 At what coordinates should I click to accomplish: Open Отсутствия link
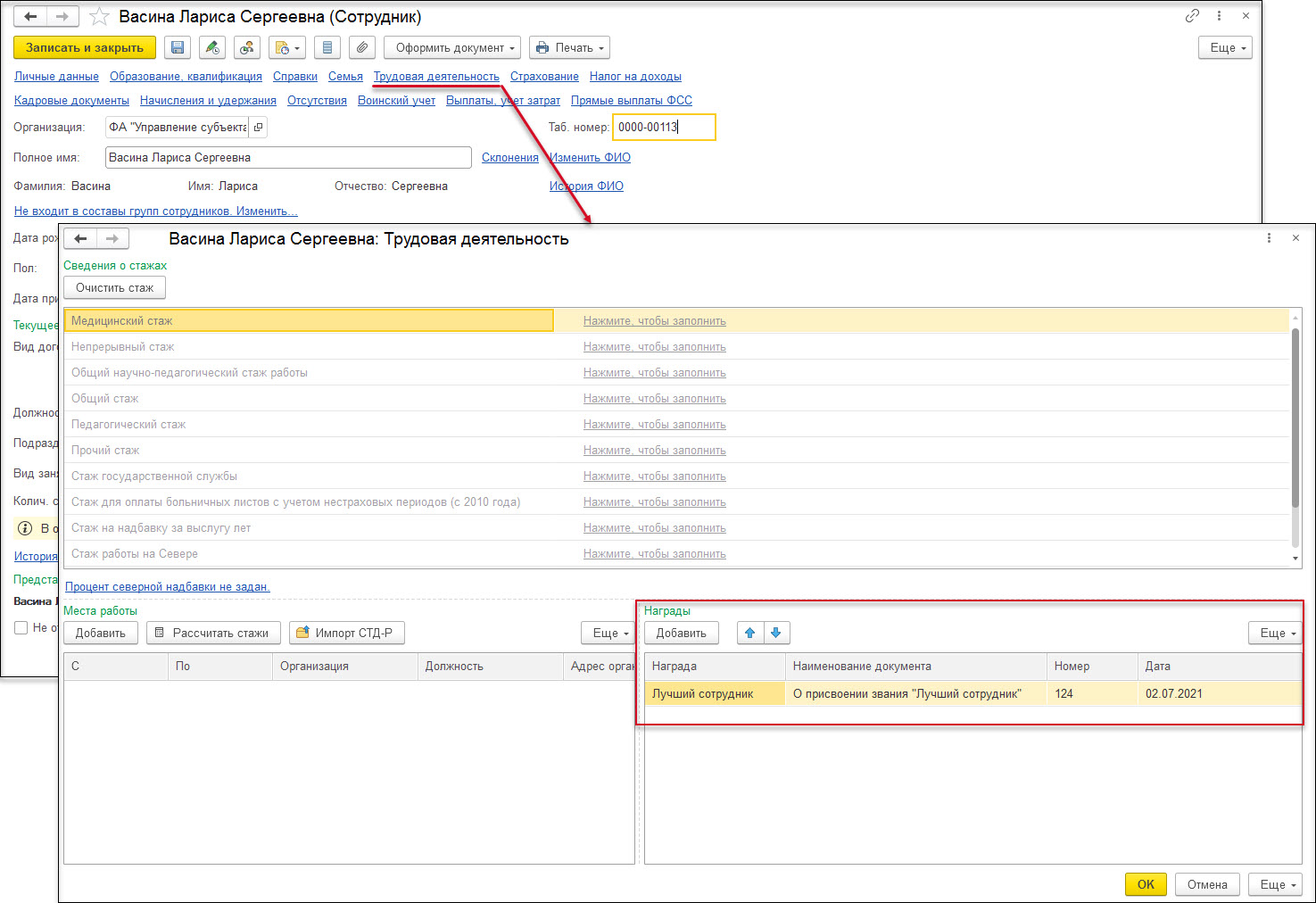pyautogui.click(x=317, y=101)
